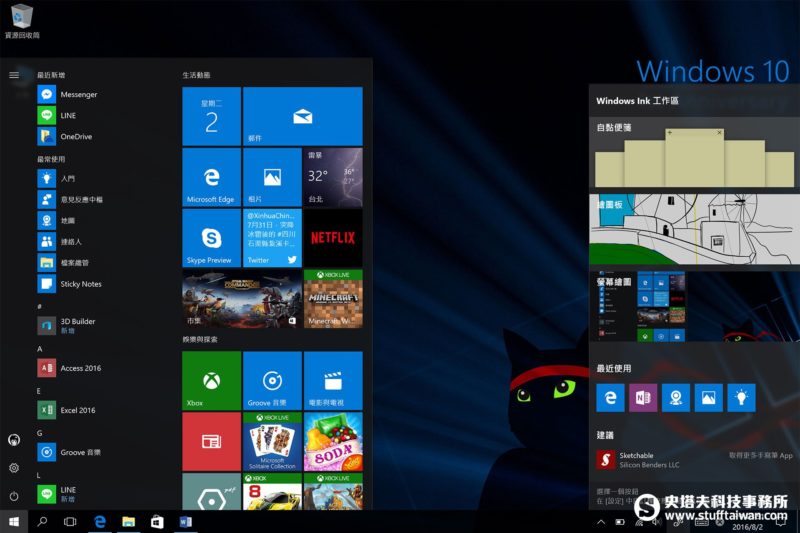Click the calendar tile showing 2
This screenshot has width=800, height=533.
tap(211, 116)
